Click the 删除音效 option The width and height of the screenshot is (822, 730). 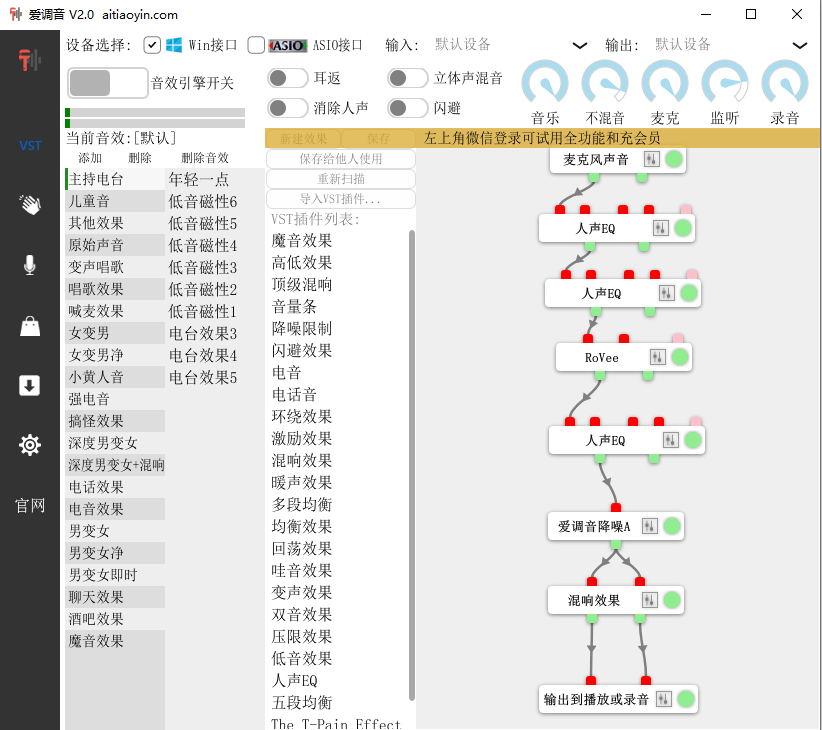[x=205, y=158]
